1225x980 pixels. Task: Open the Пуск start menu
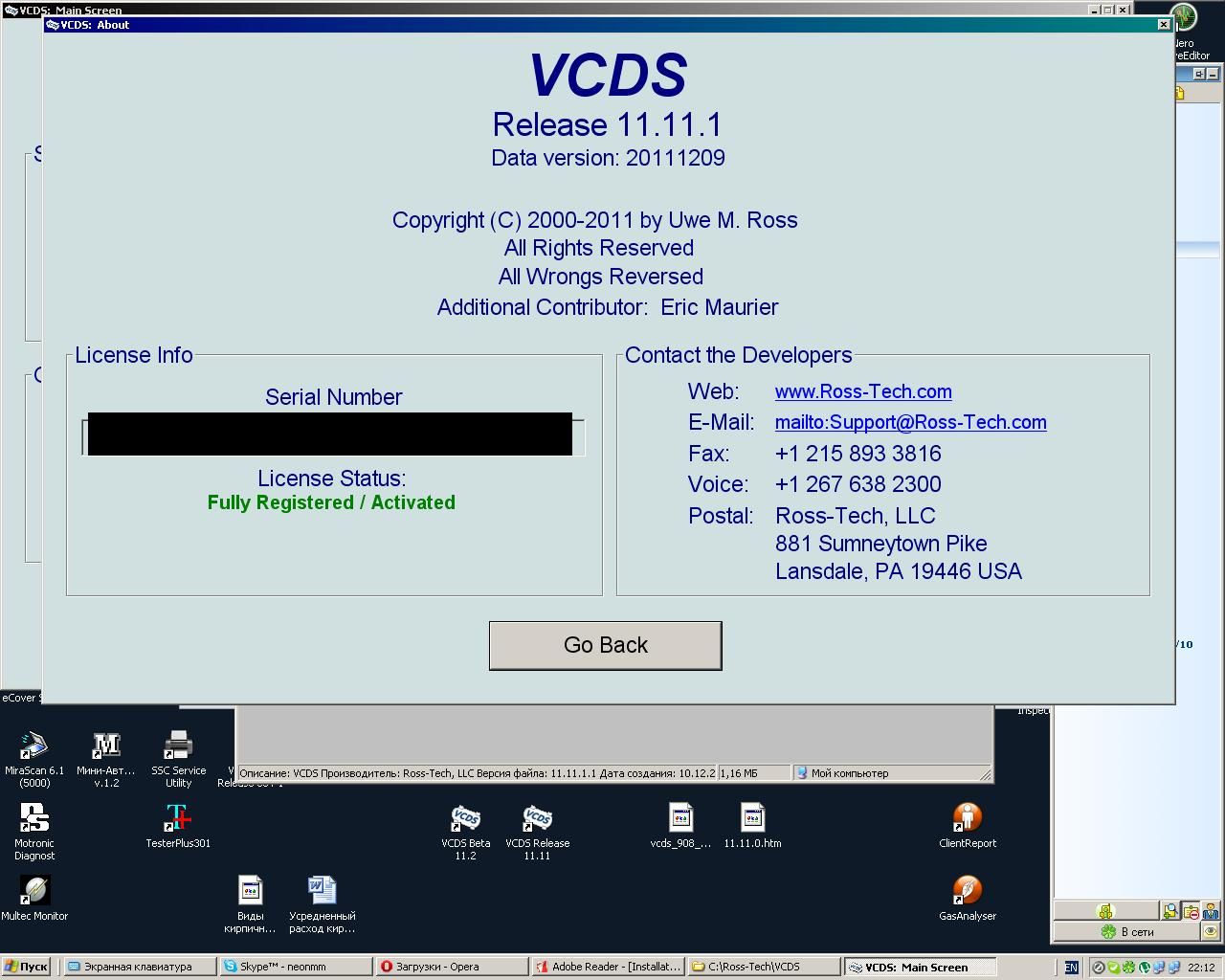(x=26, y=967)
